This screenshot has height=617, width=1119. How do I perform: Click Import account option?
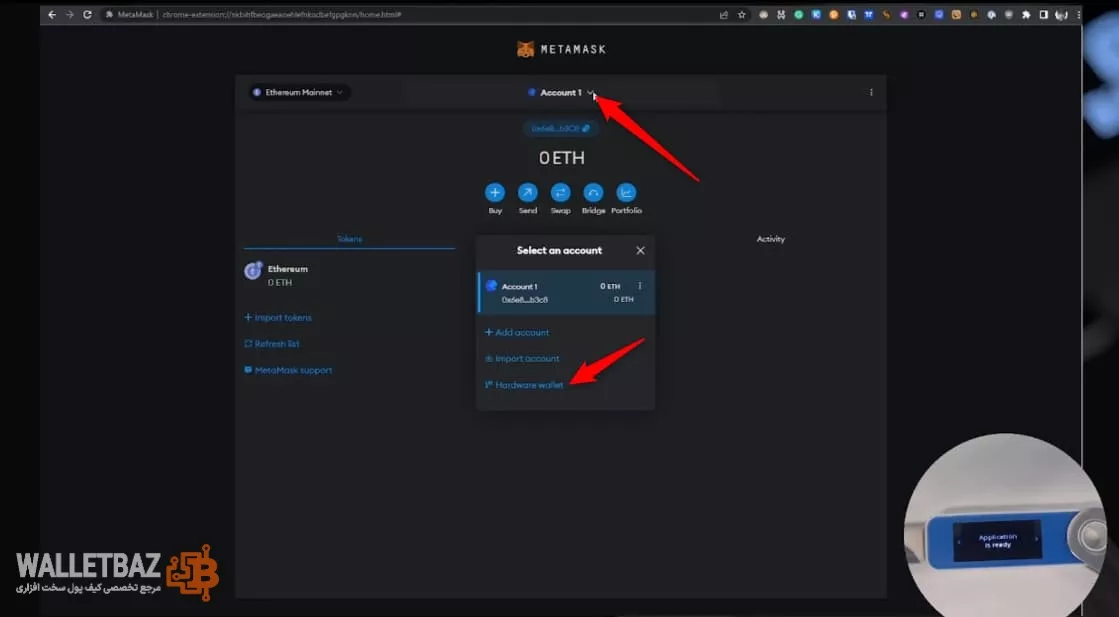pos(522,358)
